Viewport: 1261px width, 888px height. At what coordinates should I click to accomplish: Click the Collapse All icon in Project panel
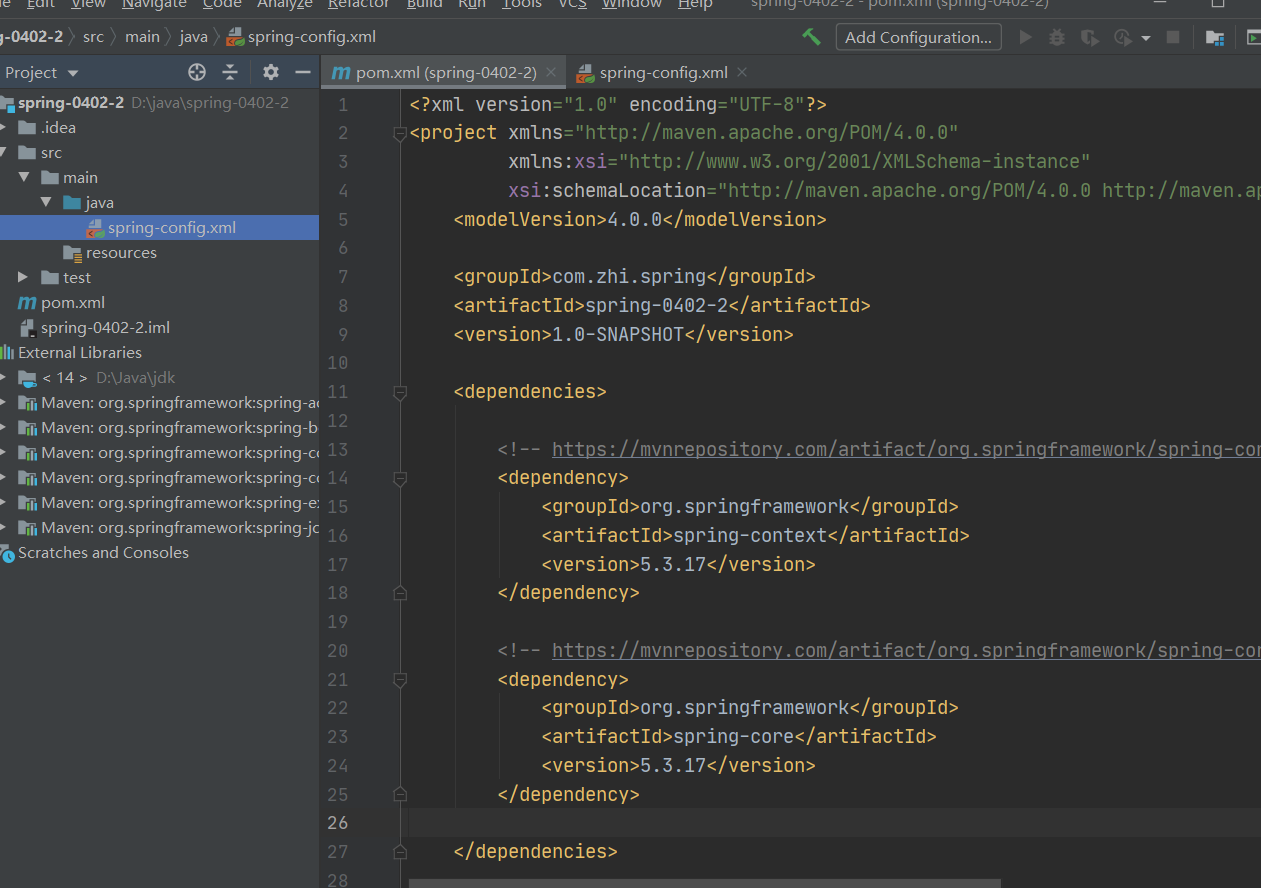230,72
